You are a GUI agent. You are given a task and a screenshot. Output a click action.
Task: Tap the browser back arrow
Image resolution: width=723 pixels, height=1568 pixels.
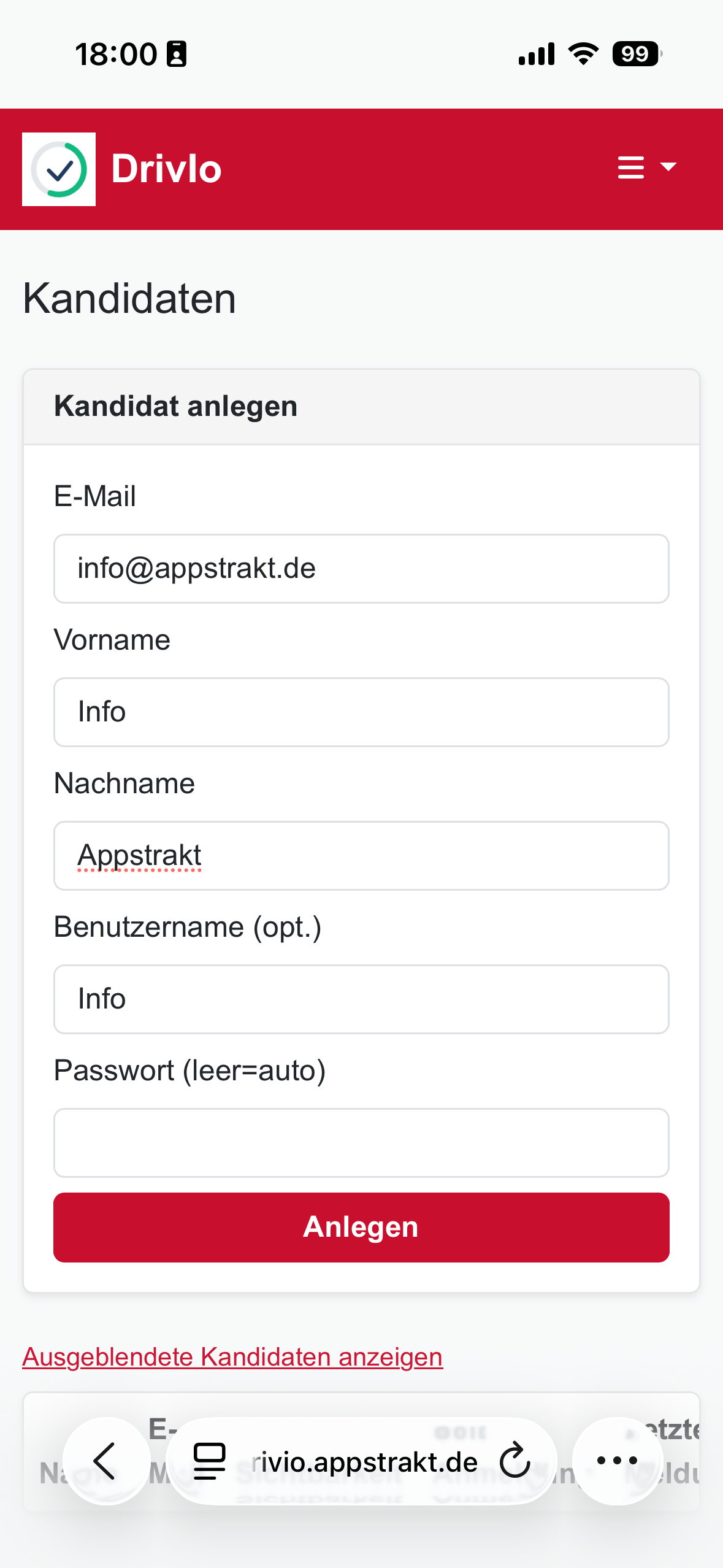(105, 1461)
